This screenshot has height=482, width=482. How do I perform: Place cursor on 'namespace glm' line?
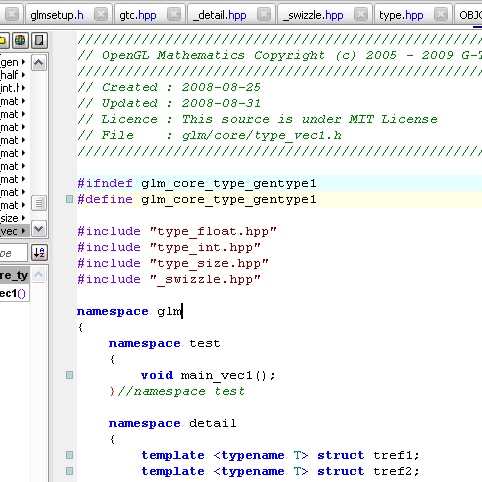click(130, 311)
